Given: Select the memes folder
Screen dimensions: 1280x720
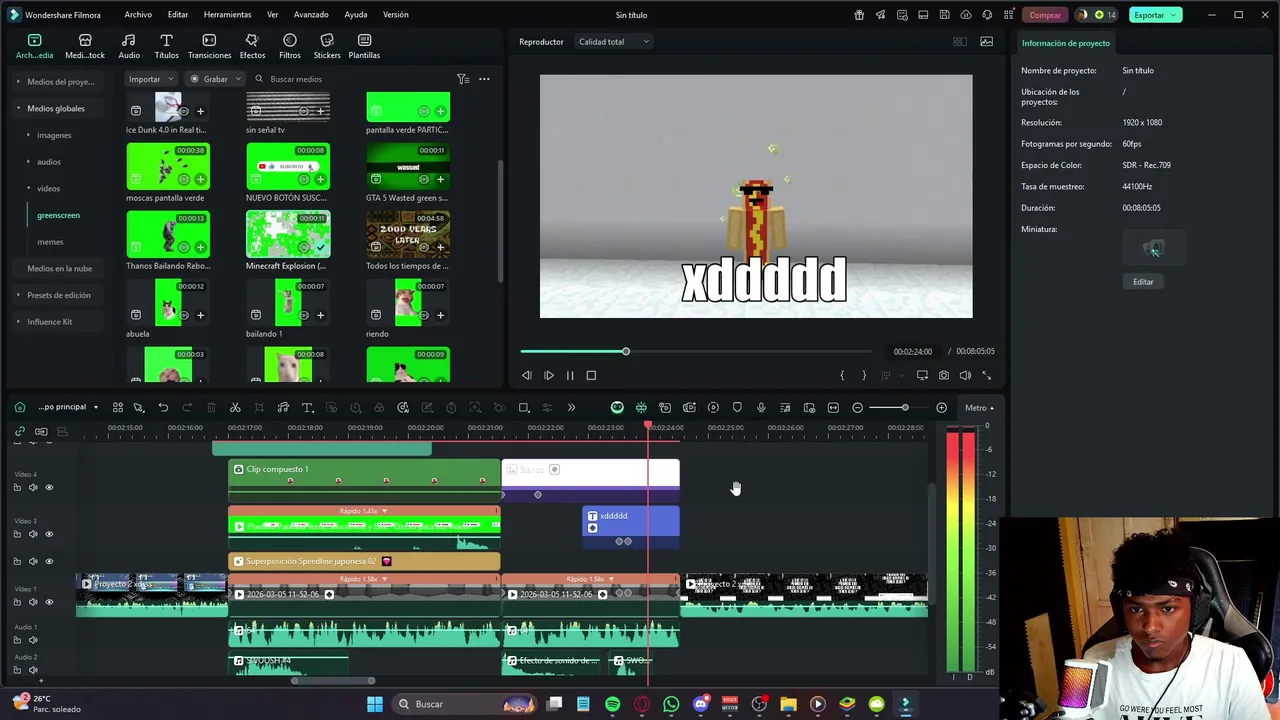Looking at the screenshot, I should [50, 242].
